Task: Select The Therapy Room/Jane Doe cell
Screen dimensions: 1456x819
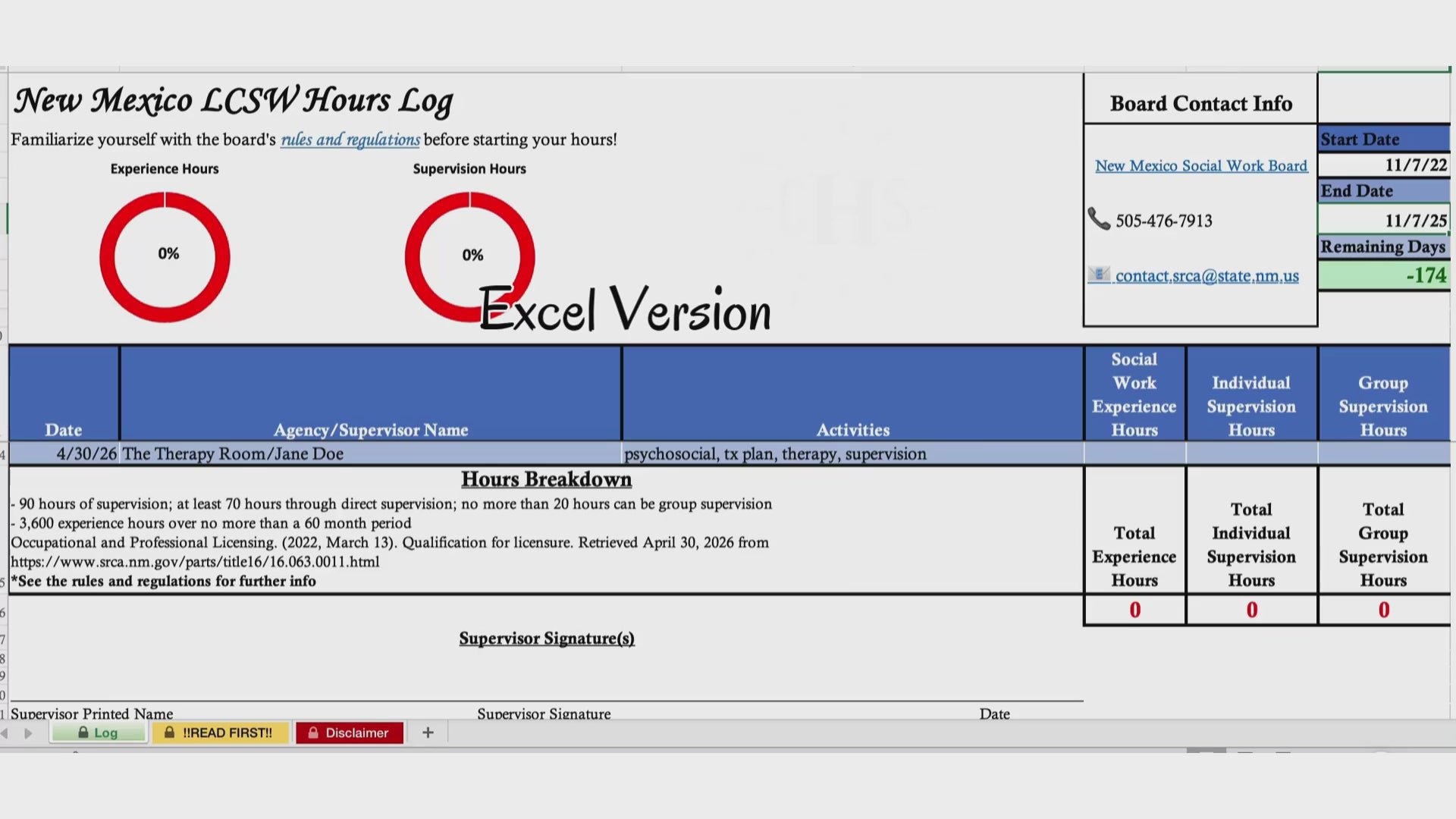Action: [371, 453]
